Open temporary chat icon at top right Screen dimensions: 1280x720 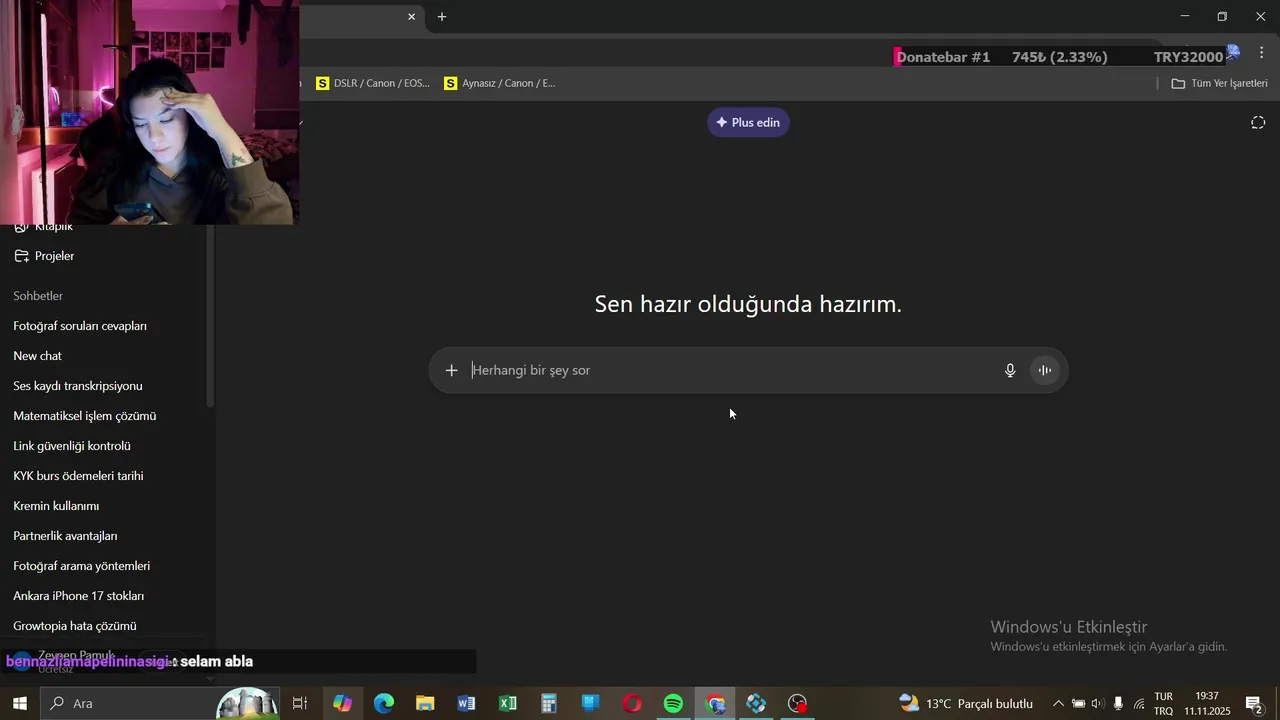[1258, 122]
